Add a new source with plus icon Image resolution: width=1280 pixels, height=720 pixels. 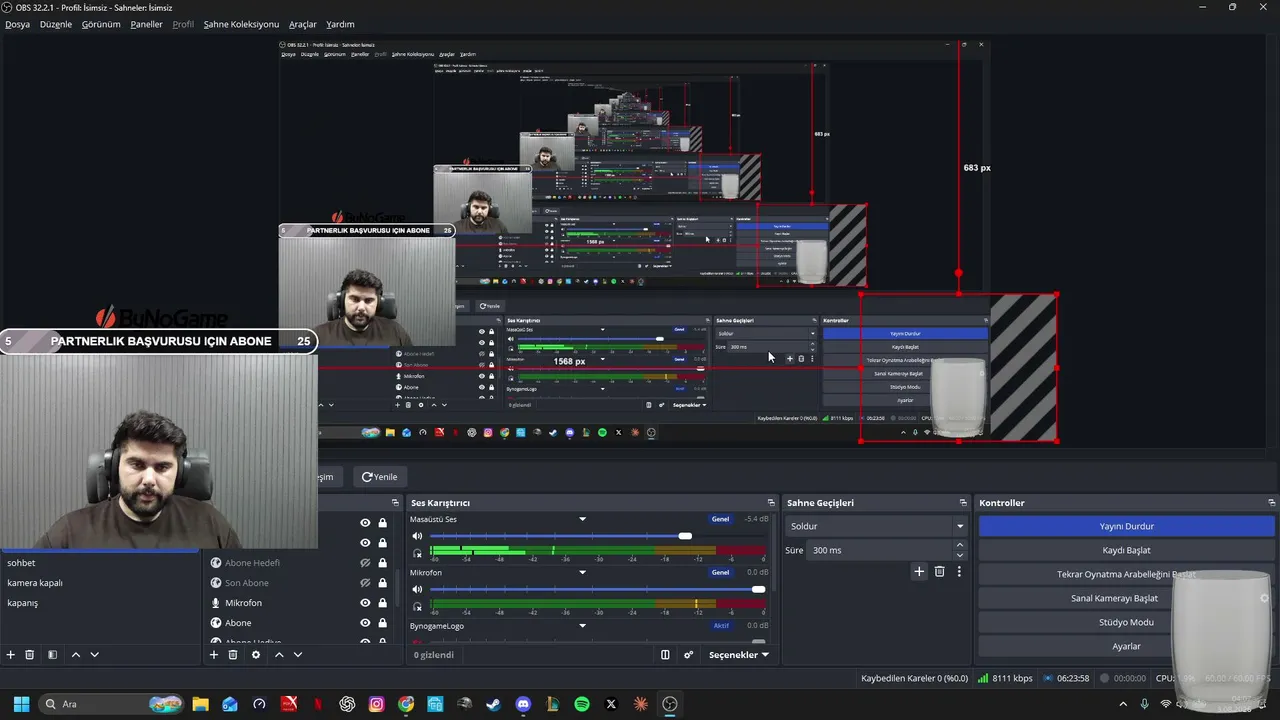(213, 655)
